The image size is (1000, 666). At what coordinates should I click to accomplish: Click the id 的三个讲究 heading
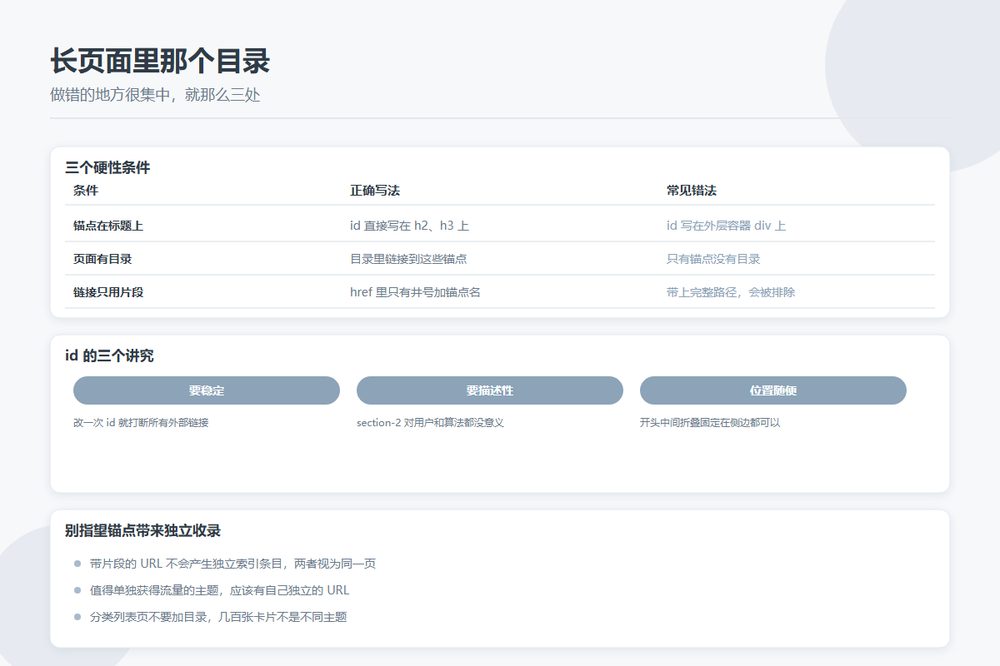pos(109,355)
